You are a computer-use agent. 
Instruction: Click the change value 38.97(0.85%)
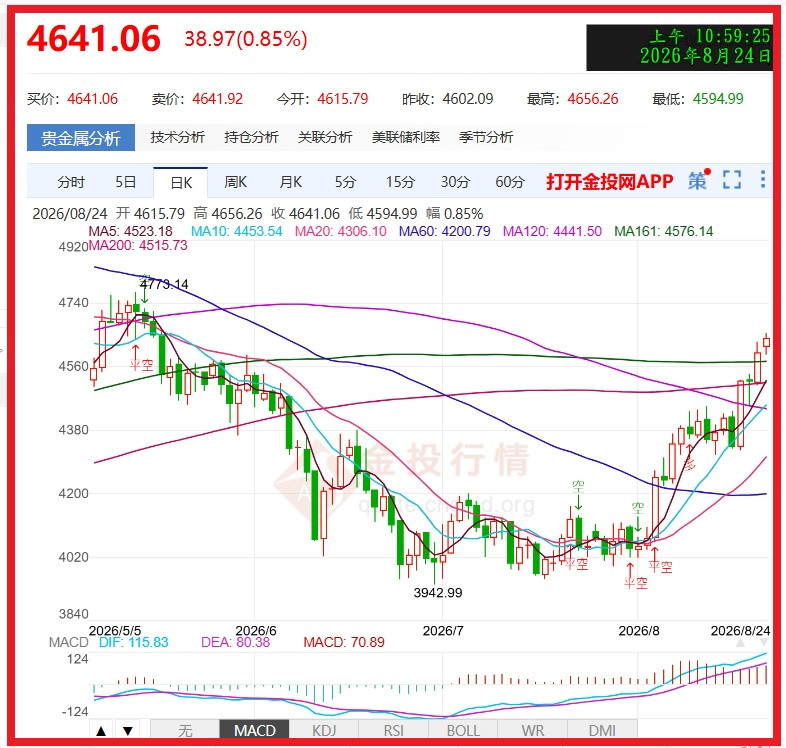[246, 39]
